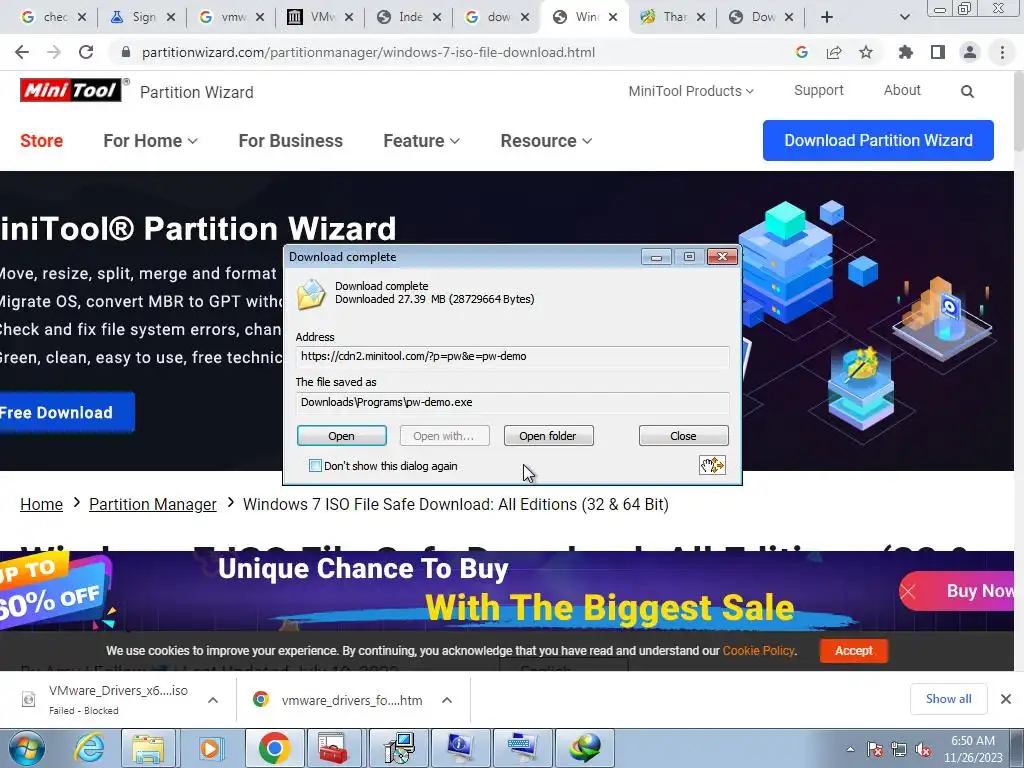Go forward with the browser forward arrow
This screenshot has height=768, width=1024.
(54, 52)
